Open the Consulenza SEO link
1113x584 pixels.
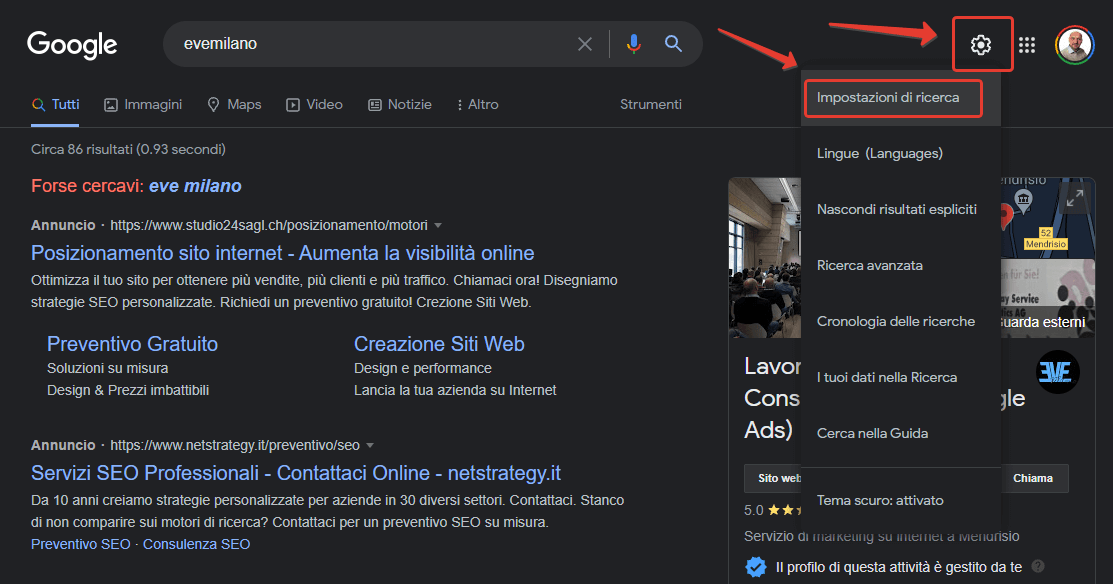pos(197,544)
